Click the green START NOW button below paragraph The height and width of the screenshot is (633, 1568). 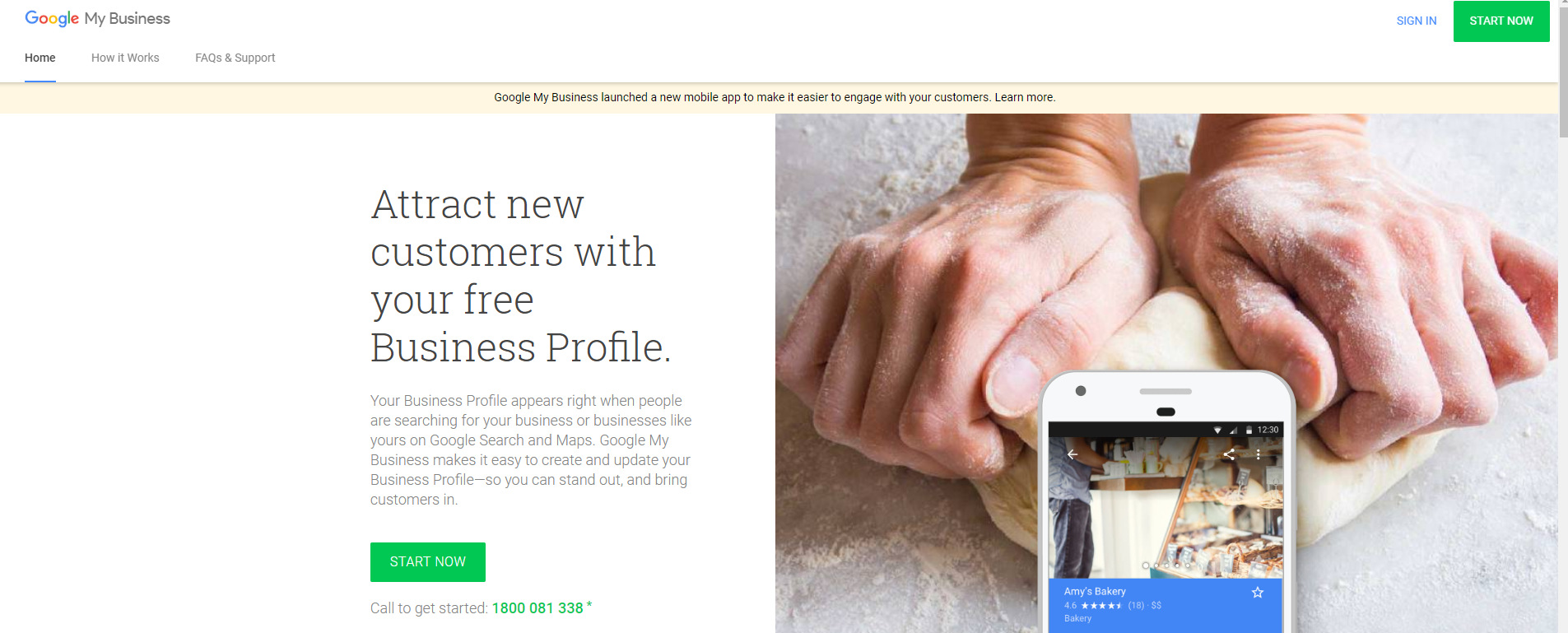tap(428, 562)
